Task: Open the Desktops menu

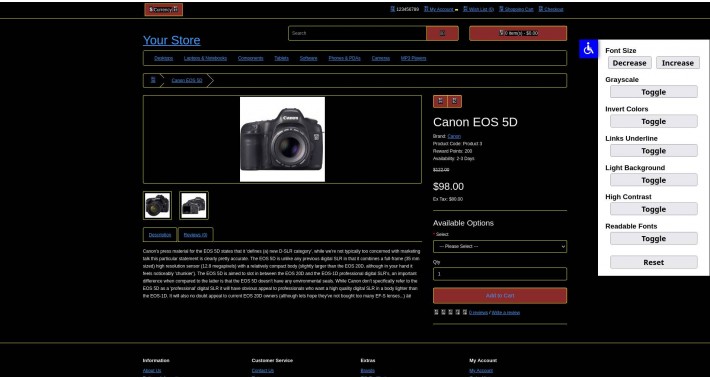Action: click(x=163, y=58)
